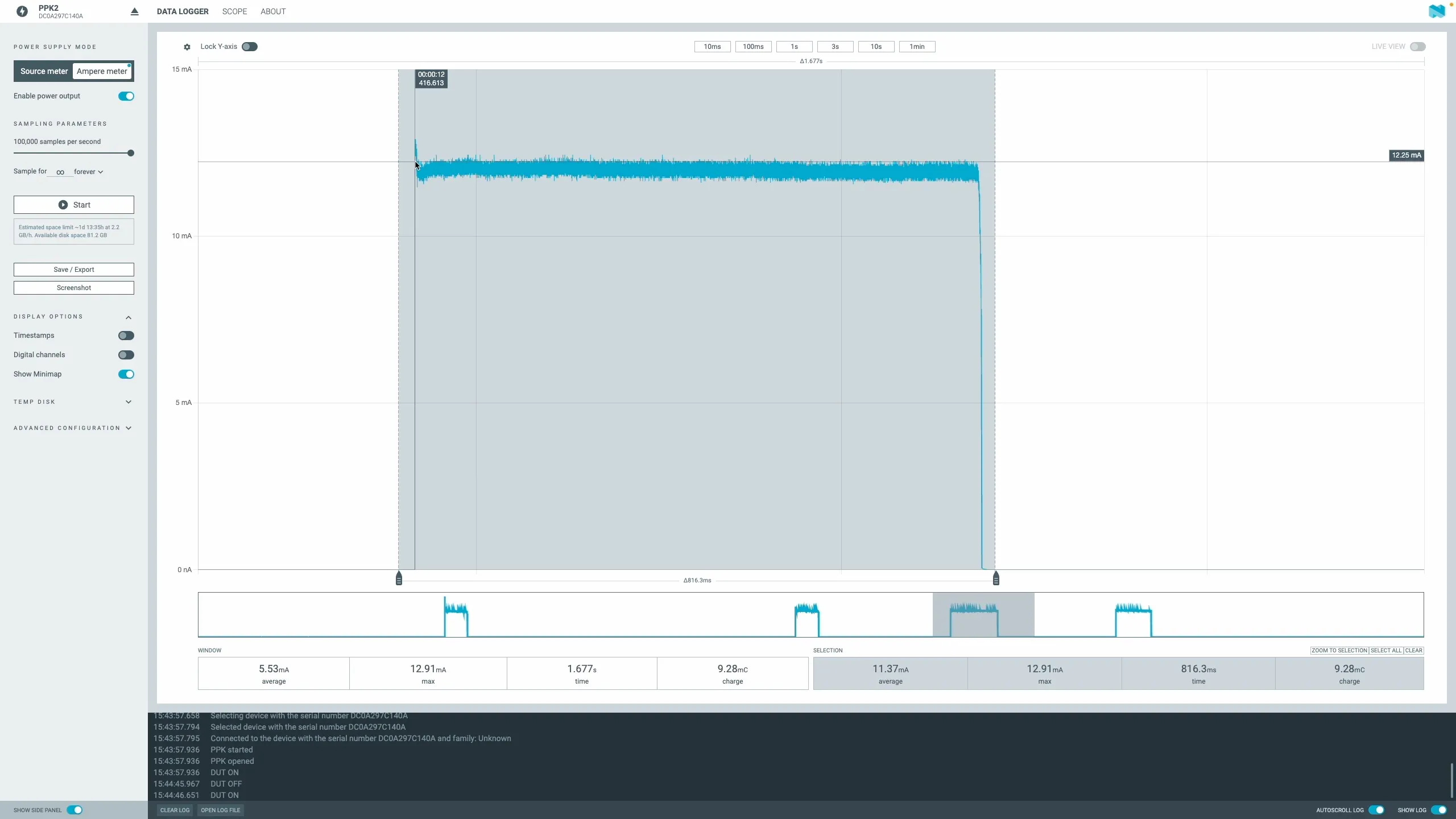Click the minimap highlighted window region
The height and width of the screenshot is (819, 1456).
(983, 614)
